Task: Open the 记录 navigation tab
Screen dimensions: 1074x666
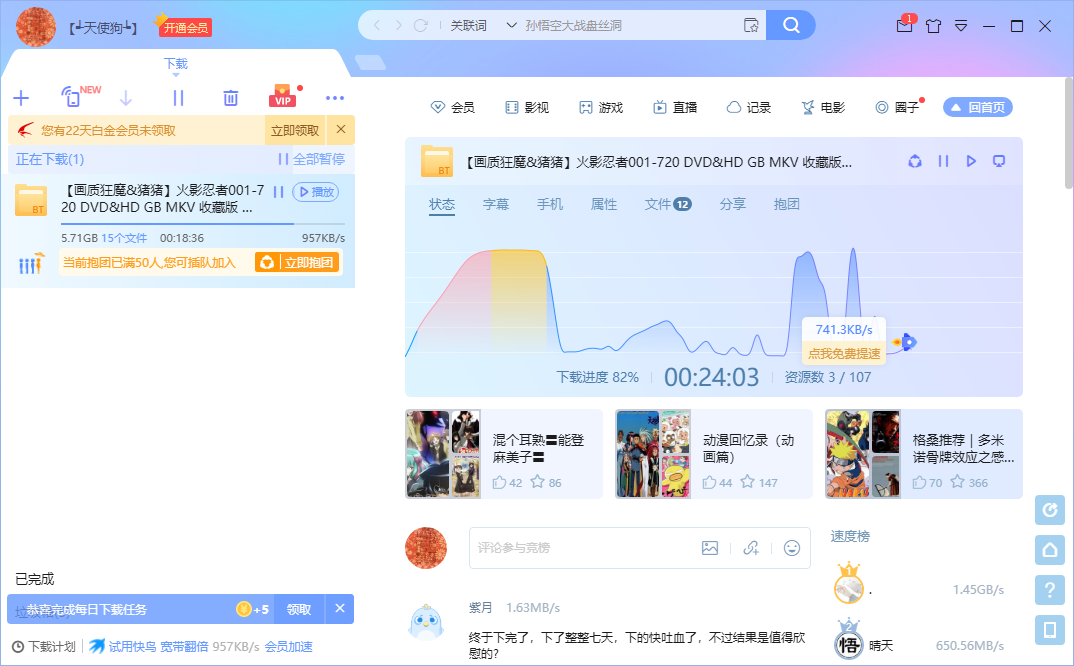Action: tap(749, 108)
